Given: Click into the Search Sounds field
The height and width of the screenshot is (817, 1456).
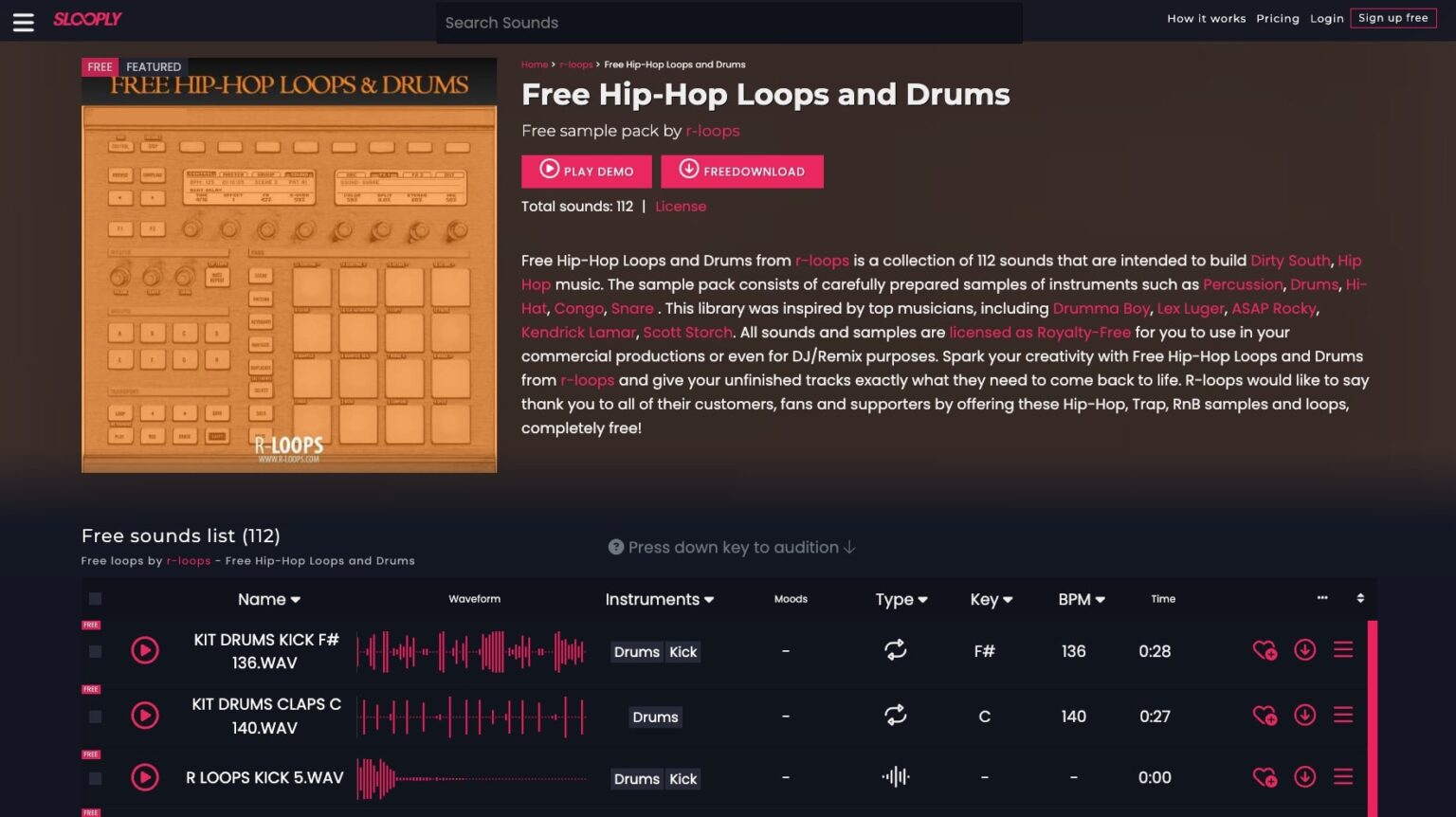Looking at the screenshot, I should 728,23.
